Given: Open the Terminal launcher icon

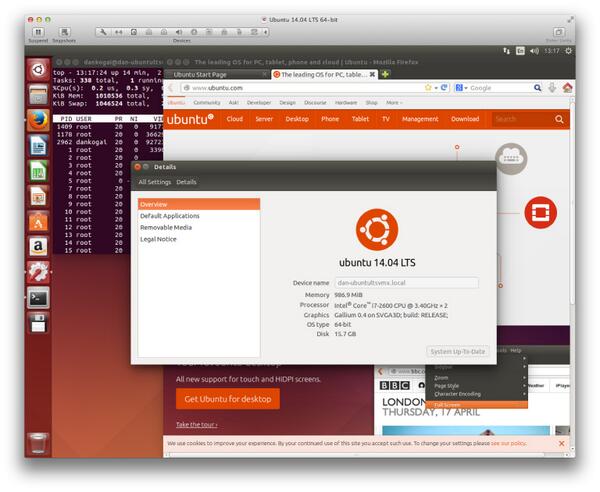Looking at the screenshot, I should 38,298.
